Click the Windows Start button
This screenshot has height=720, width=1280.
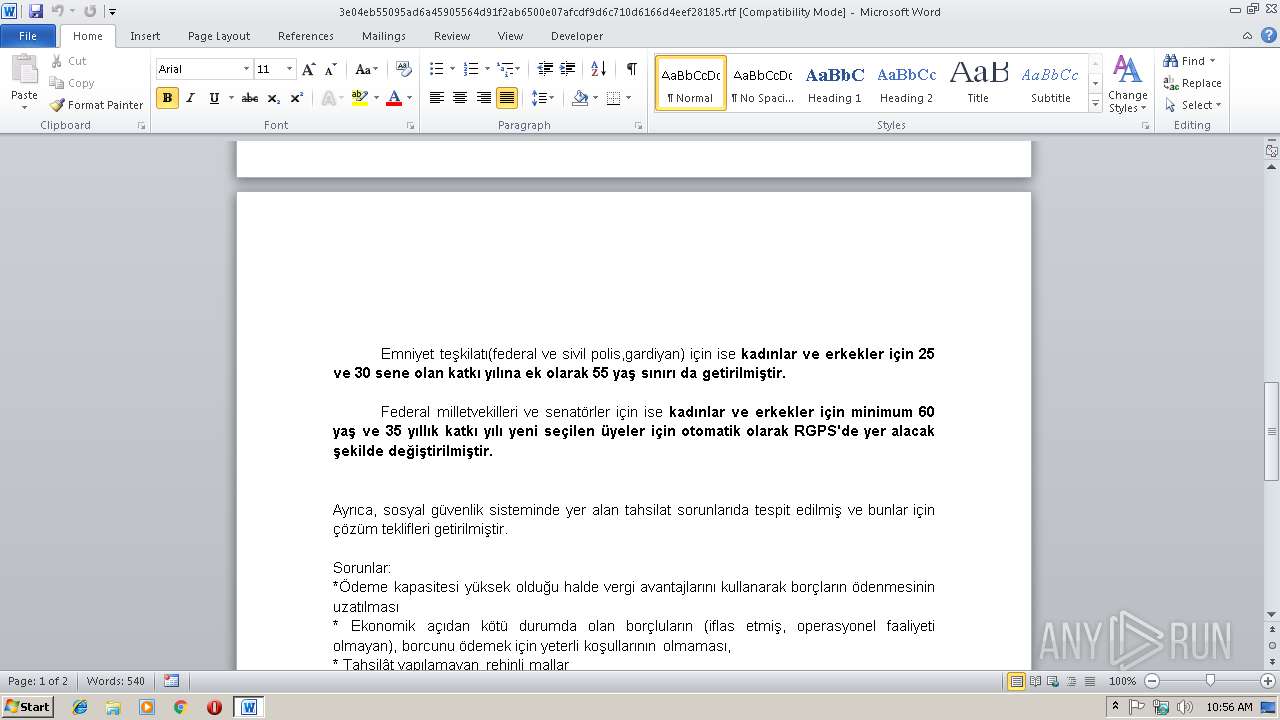coord(27,706)
